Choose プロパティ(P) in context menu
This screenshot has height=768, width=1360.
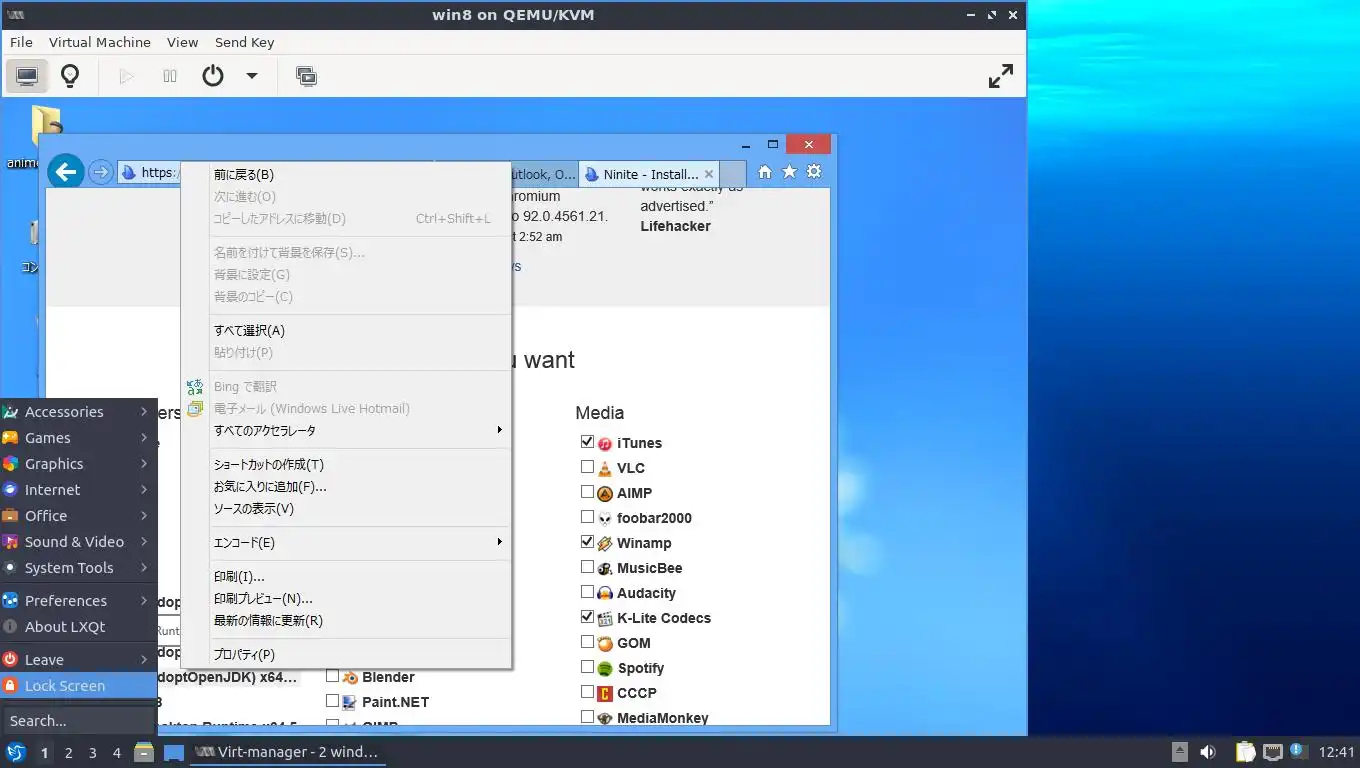pyautogui.click(x=346, y=655)
